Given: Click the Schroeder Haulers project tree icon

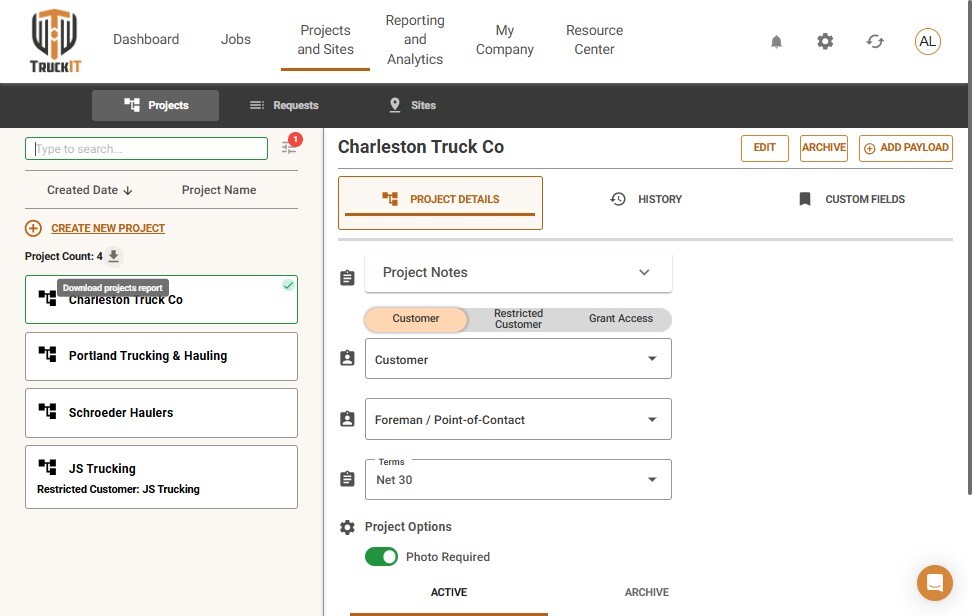Looking at the screenshot, I should point(48,411).
